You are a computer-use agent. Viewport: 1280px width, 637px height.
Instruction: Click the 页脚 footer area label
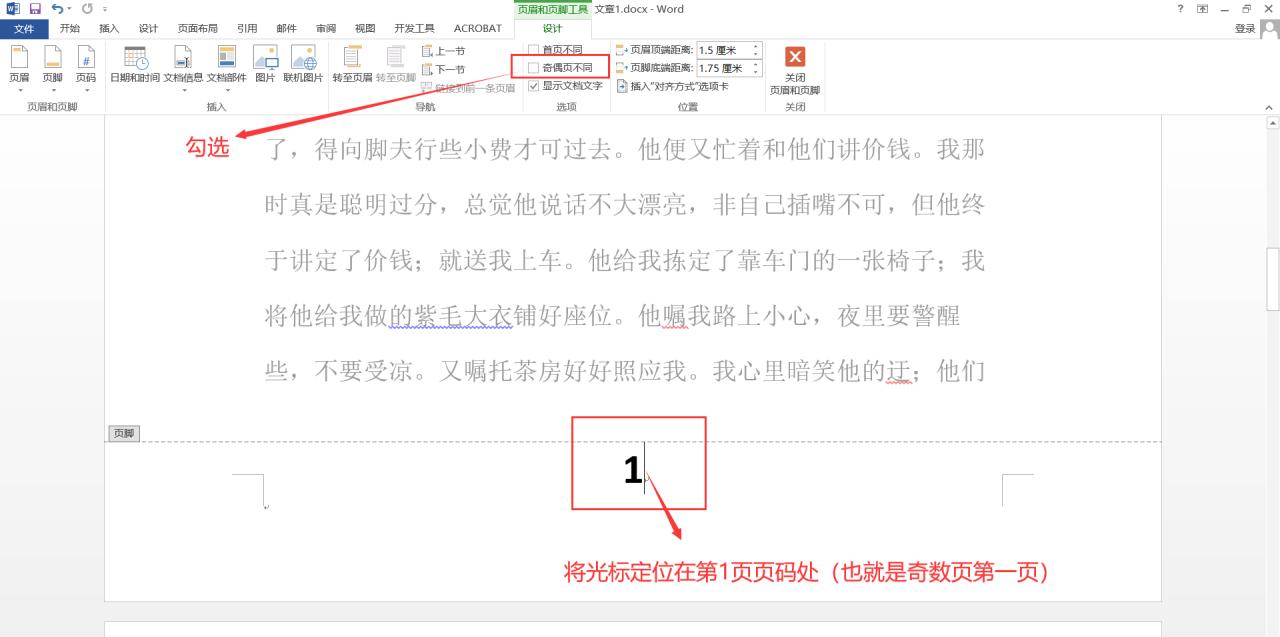pos(124,433)
